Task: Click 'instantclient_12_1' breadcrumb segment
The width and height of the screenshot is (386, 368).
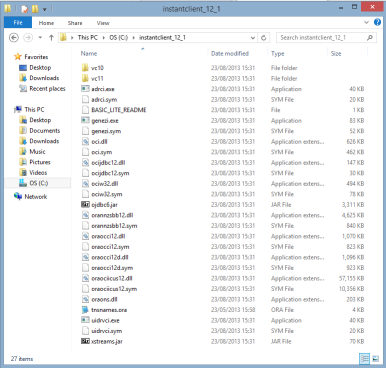Action: (x=162, y=38)
